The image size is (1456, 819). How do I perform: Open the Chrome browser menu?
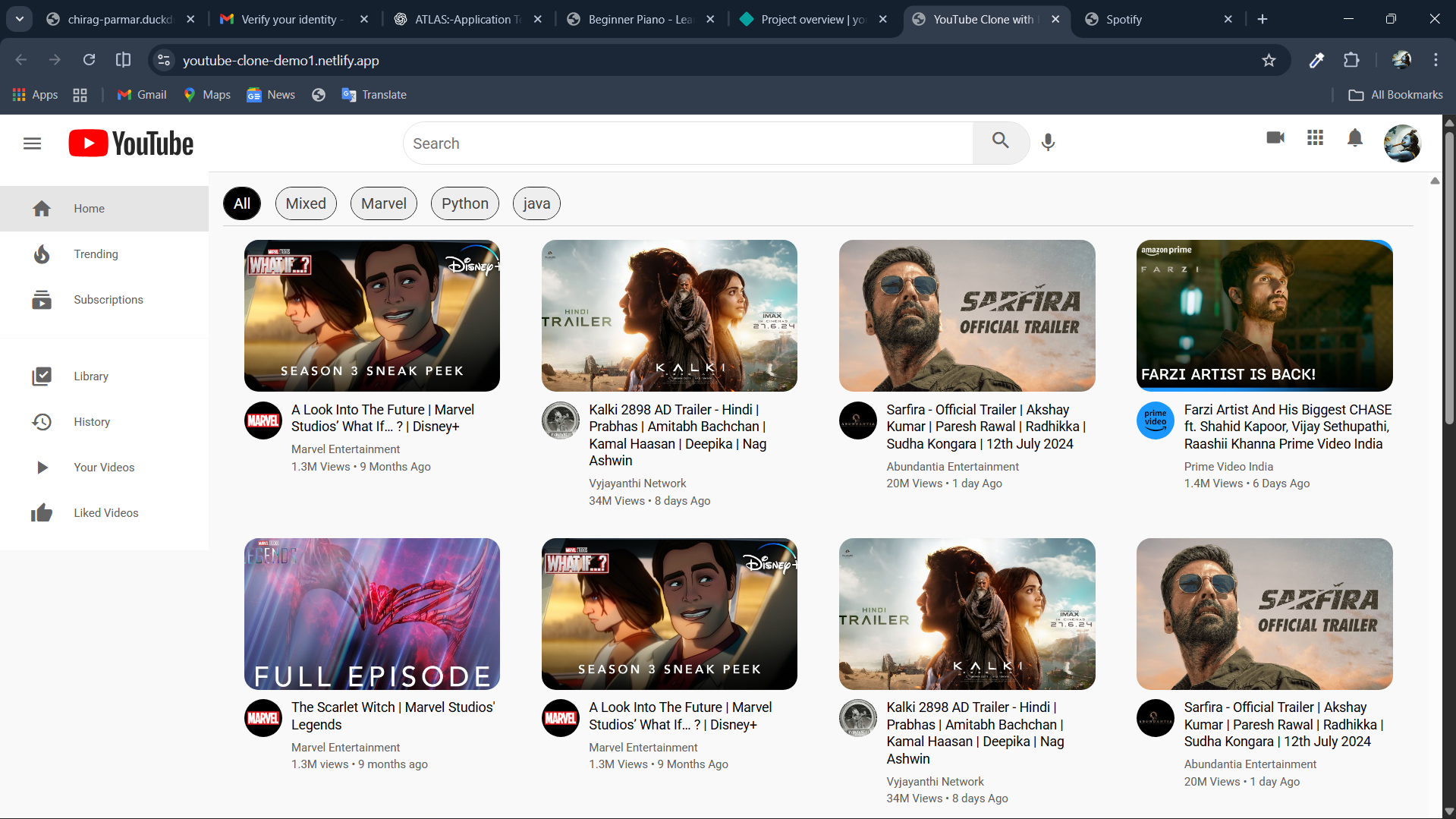[x=1436, y=60]
